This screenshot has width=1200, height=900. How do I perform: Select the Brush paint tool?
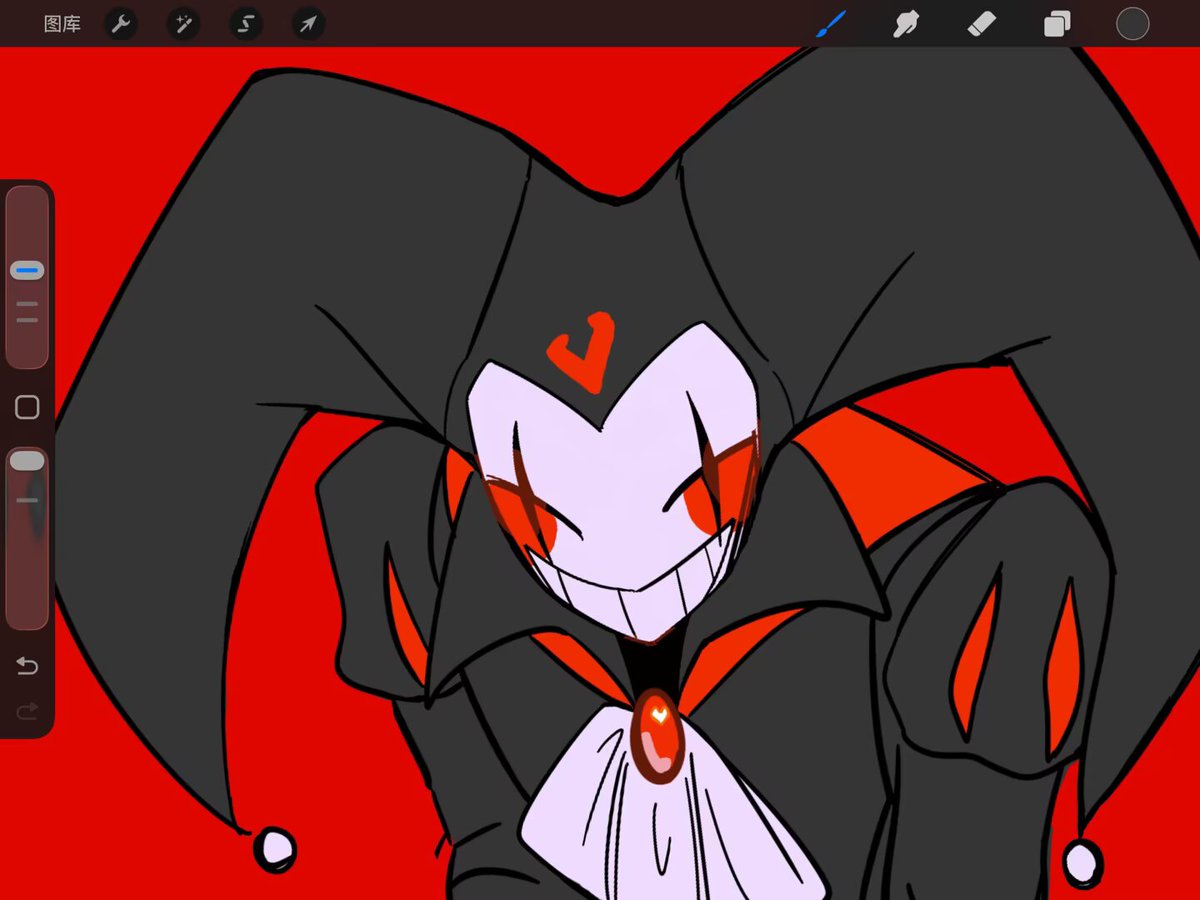(831, 24)
